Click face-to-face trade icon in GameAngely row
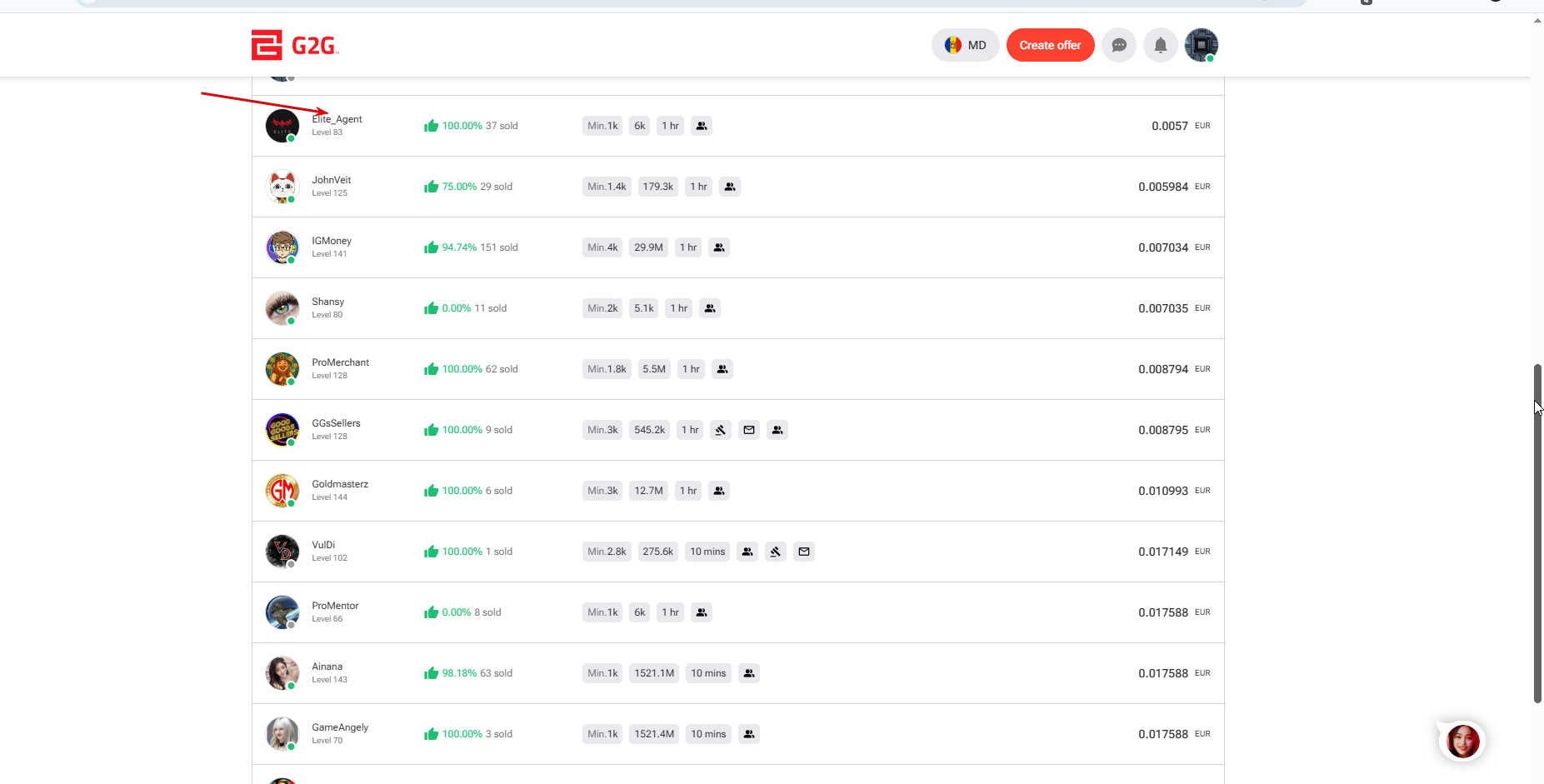This screenshot has width=1544, height=784. (x=749, y=734)
